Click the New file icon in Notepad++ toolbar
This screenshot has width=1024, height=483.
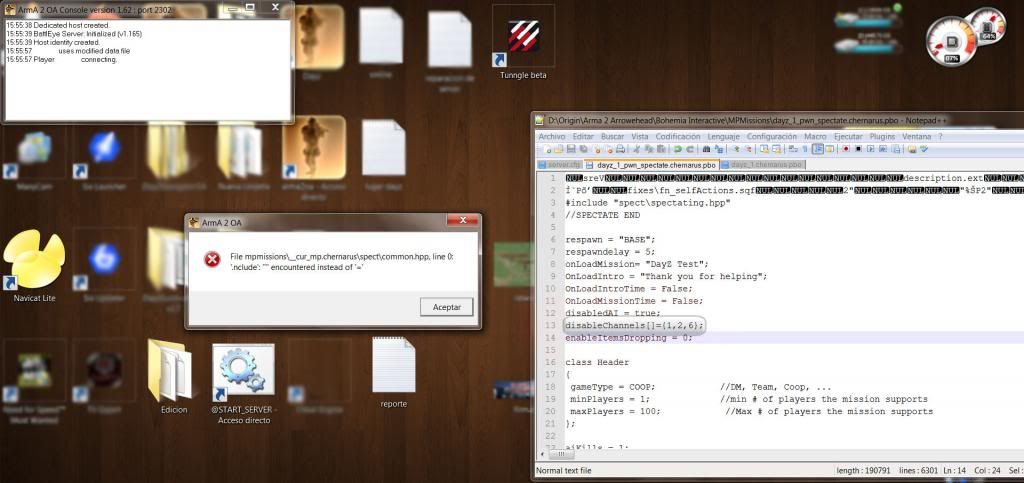pos(548,149)
